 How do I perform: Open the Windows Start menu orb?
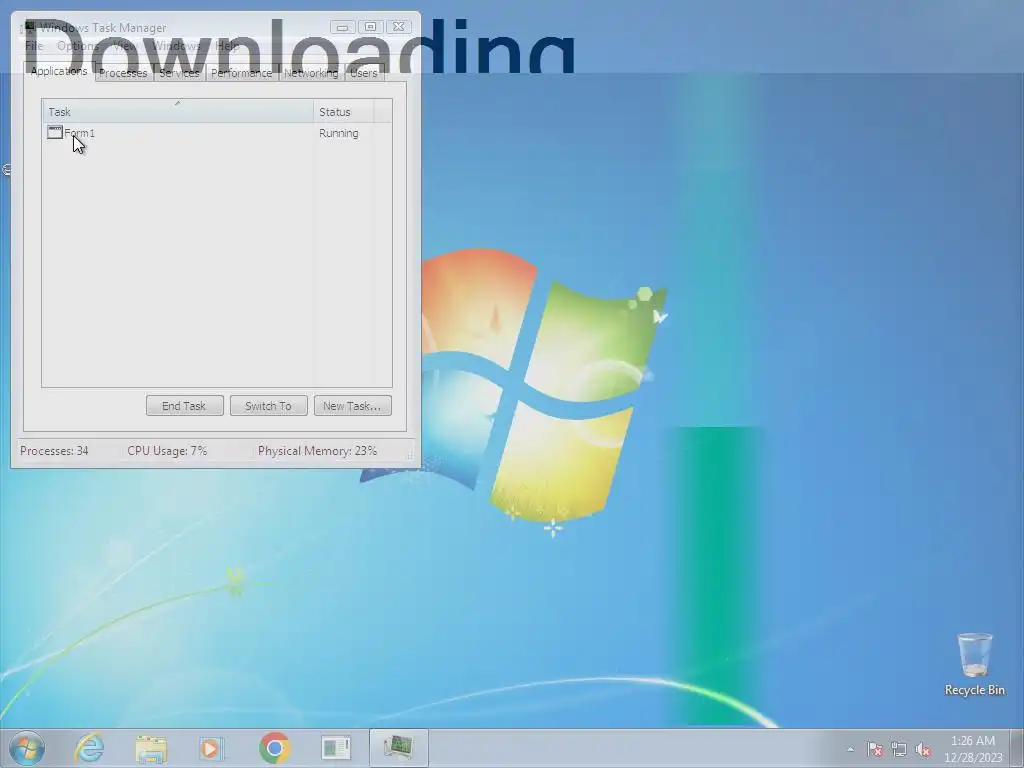coord(27,748)
